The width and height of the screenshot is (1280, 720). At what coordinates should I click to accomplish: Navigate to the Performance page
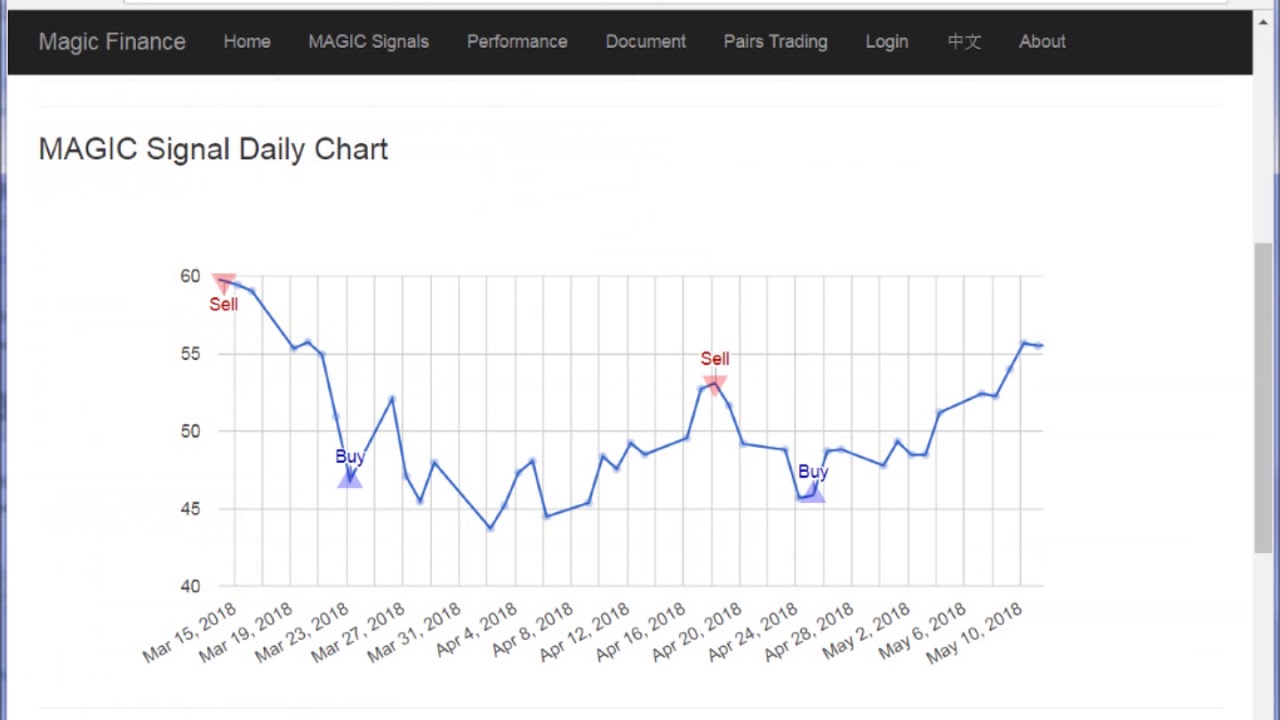517,42
